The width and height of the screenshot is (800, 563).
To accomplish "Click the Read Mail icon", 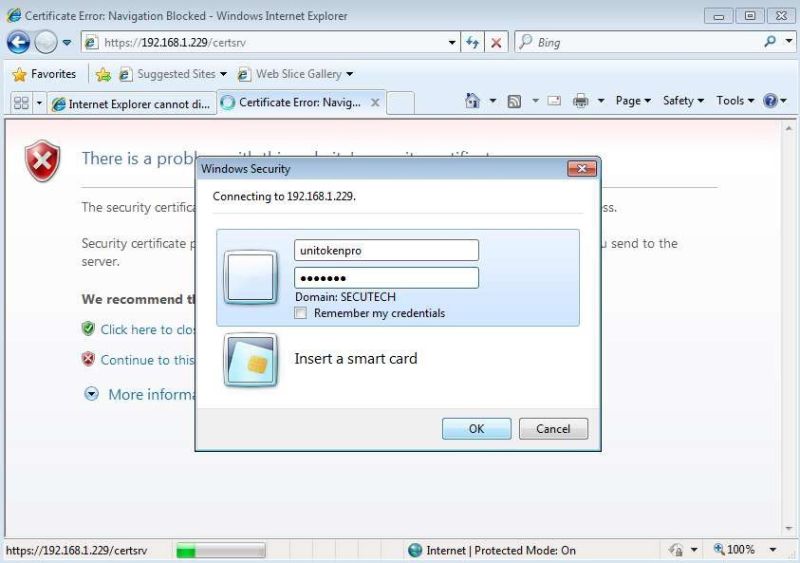I will point(554,101).
